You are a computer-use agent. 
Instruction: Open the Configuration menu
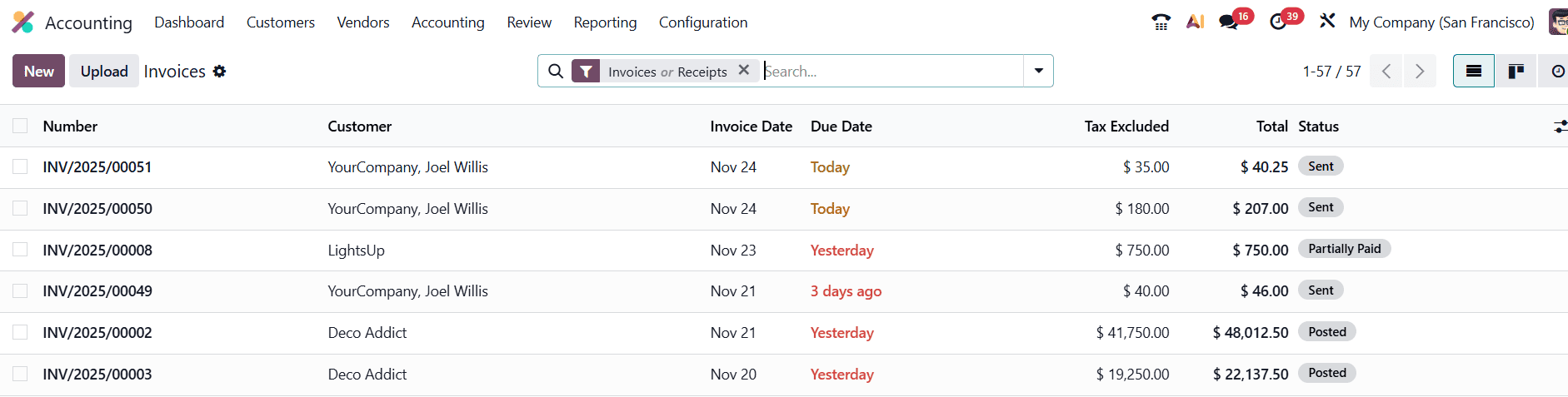pos(703,22)
